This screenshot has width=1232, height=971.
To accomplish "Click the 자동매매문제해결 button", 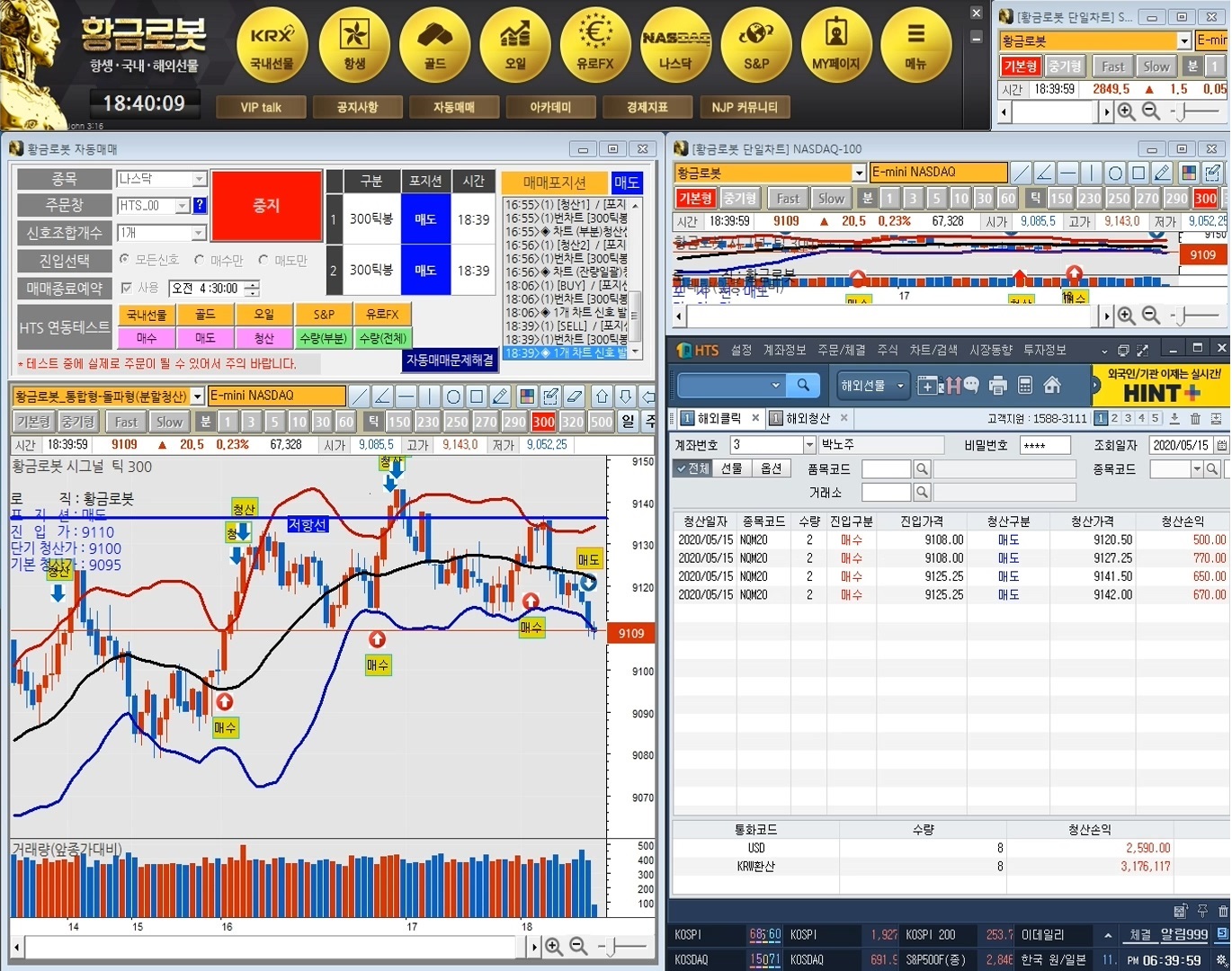I will 450,360.
